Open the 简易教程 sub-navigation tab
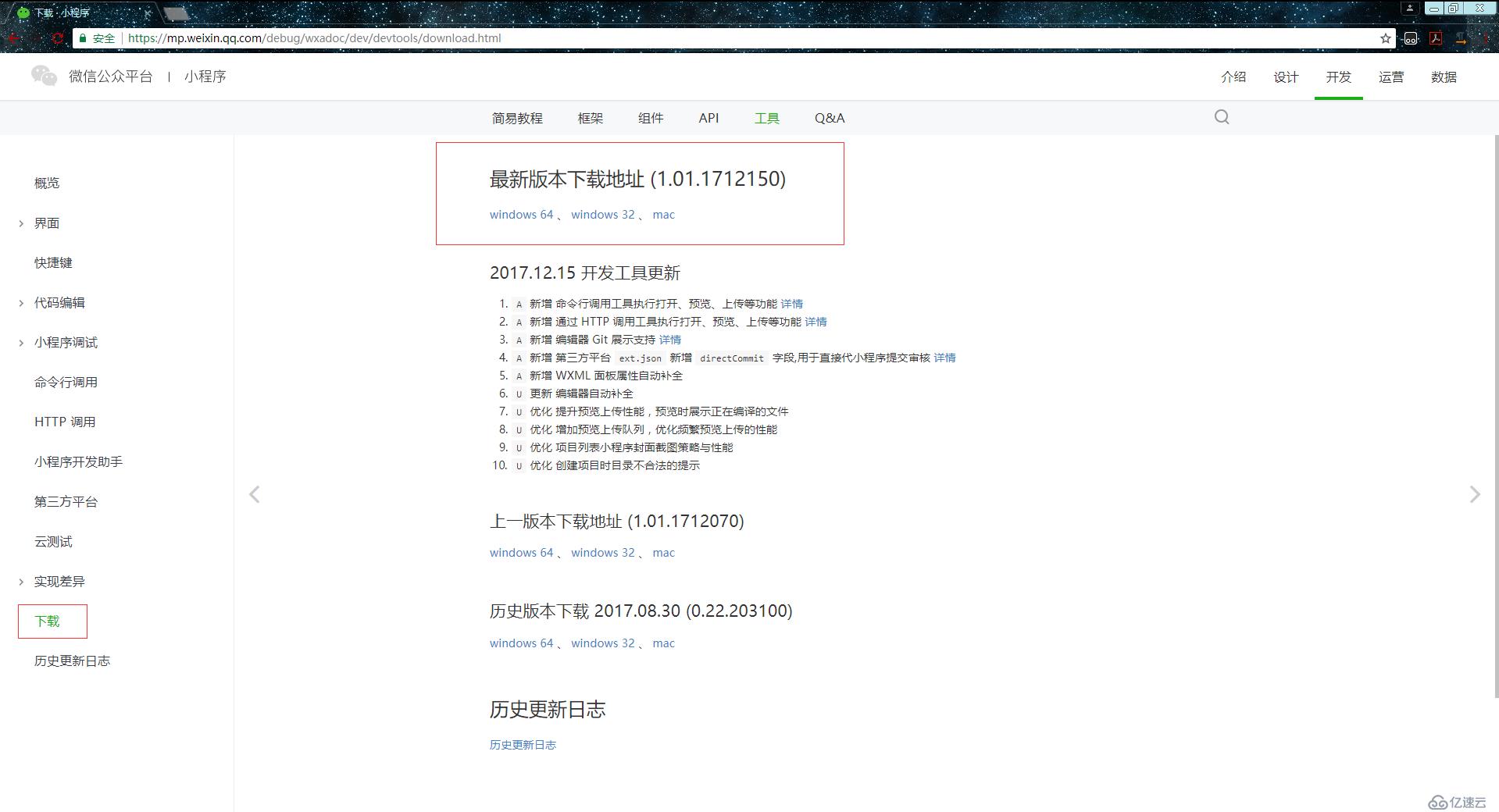The width and height of the screenshot is (1499, 812). (x=517, y=118)
